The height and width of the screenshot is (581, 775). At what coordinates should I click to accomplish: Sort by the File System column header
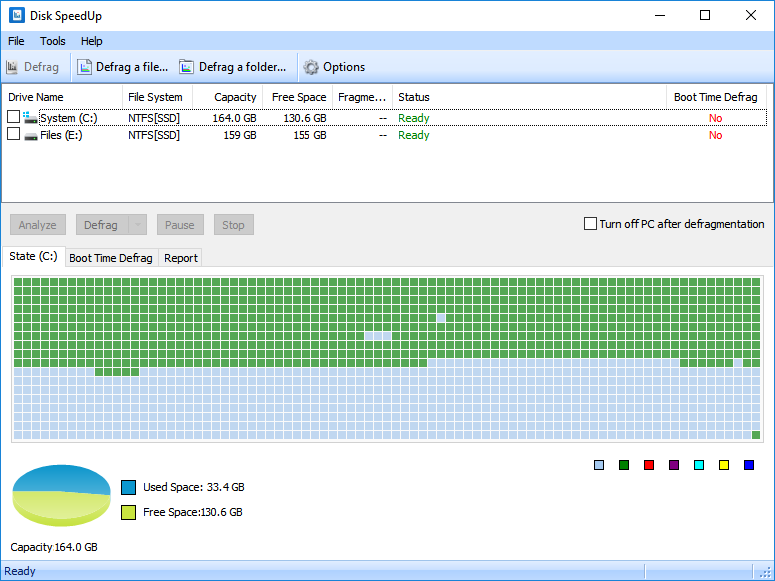pos(157,97)
